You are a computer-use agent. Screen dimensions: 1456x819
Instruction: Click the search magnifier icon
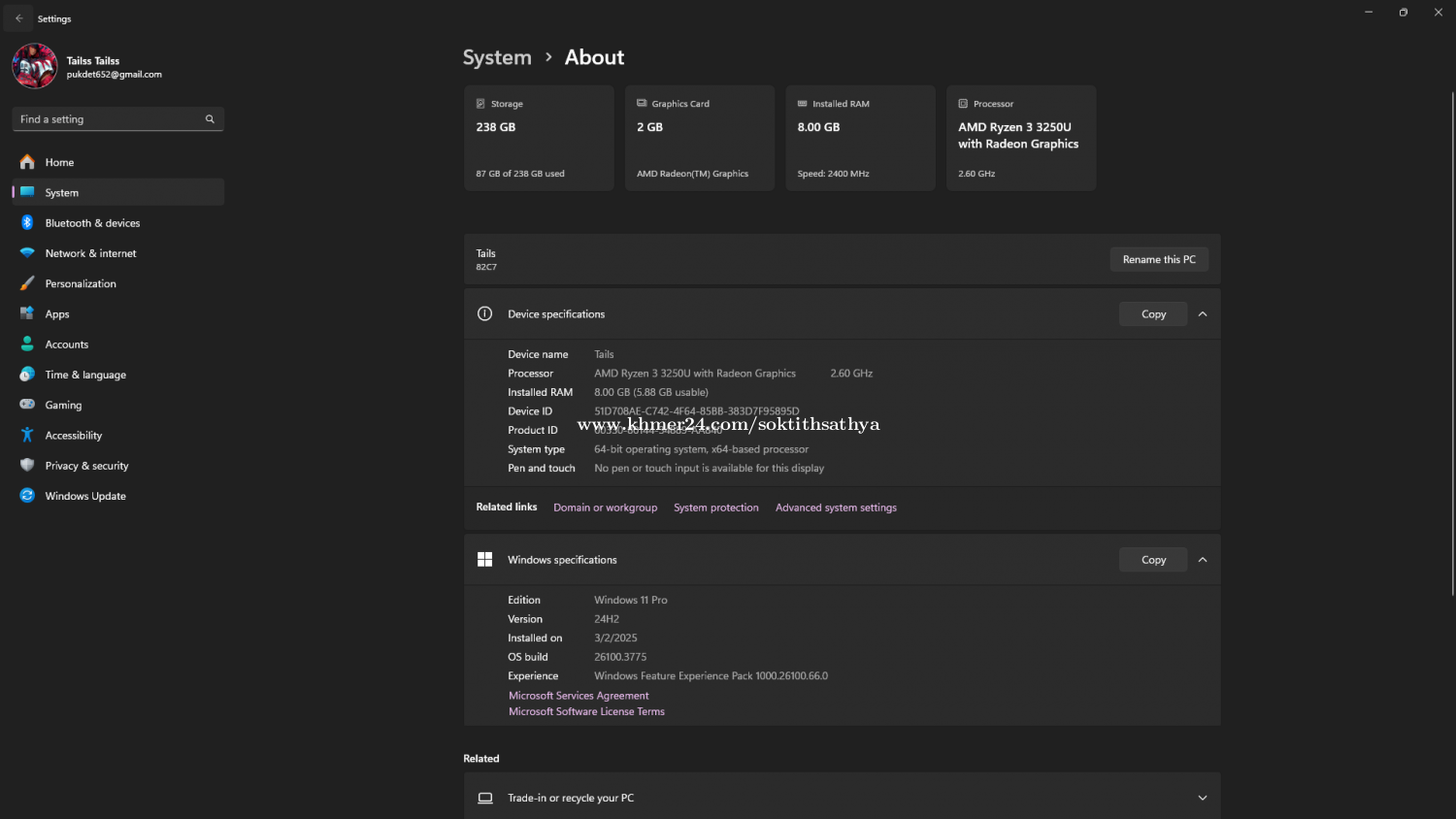(210, 119)
